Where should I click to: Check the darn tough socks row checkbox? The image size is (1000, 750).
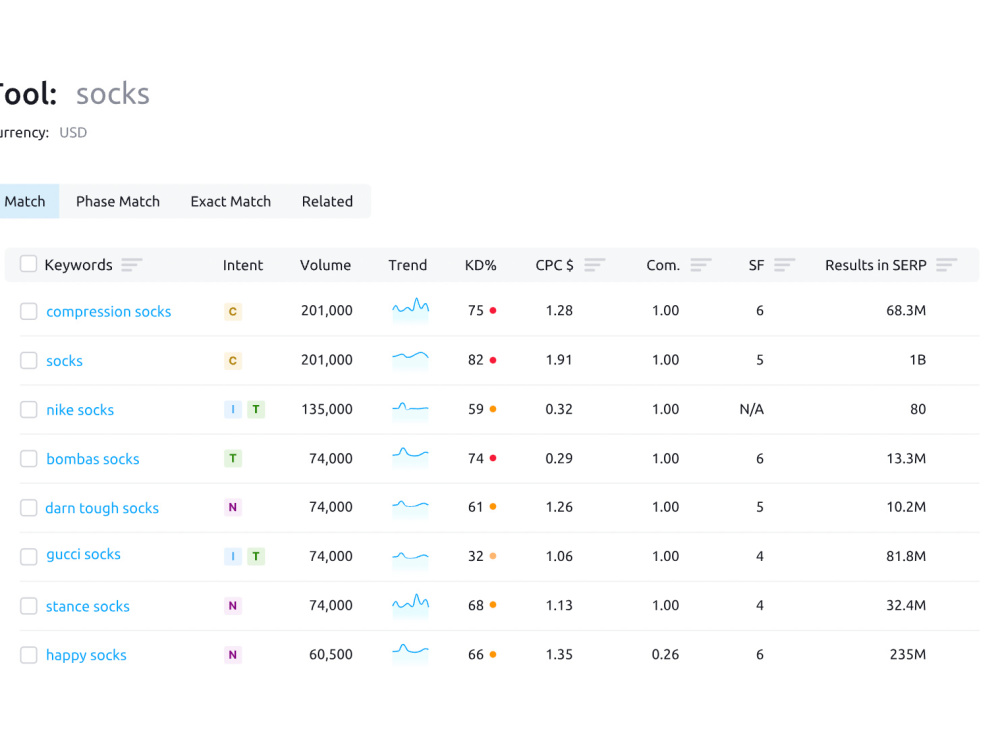29,508
